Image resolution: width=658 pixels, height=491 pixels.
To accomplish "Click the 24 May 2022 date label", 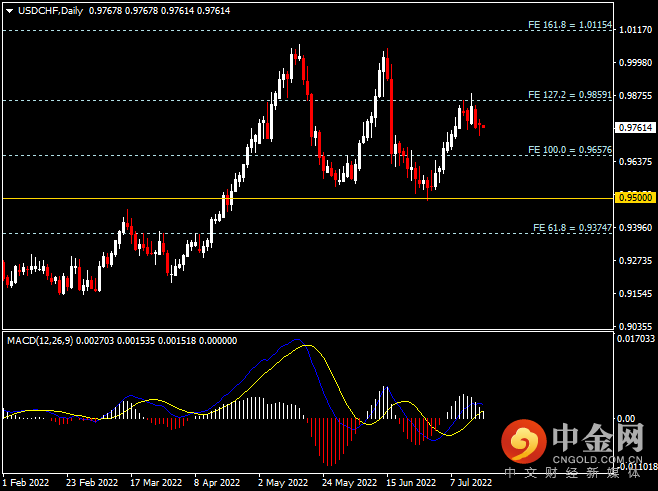I will point(350,483).
